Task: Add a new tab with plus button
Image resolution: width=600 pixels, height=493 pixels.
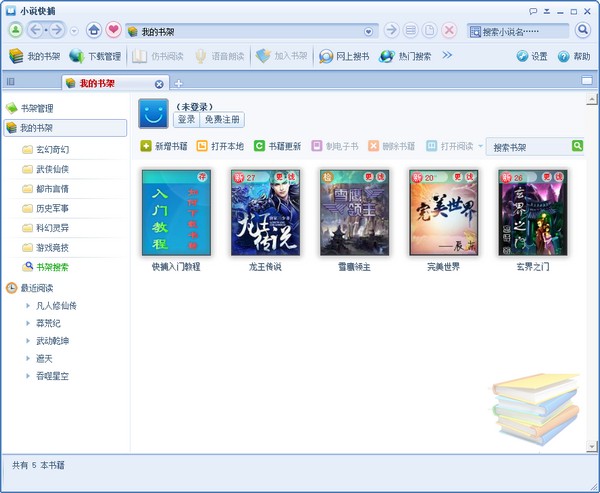Action: pos(178,83)
